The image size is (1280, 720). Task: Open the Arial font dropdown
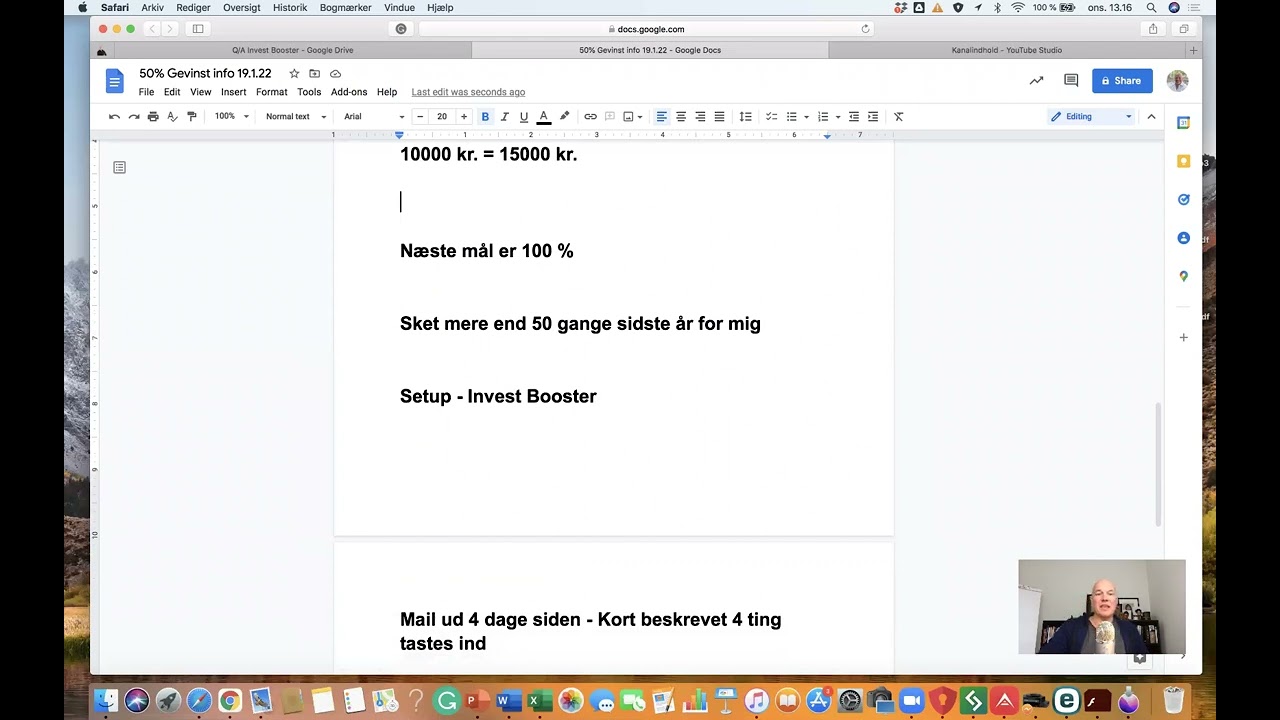(374, 117)
